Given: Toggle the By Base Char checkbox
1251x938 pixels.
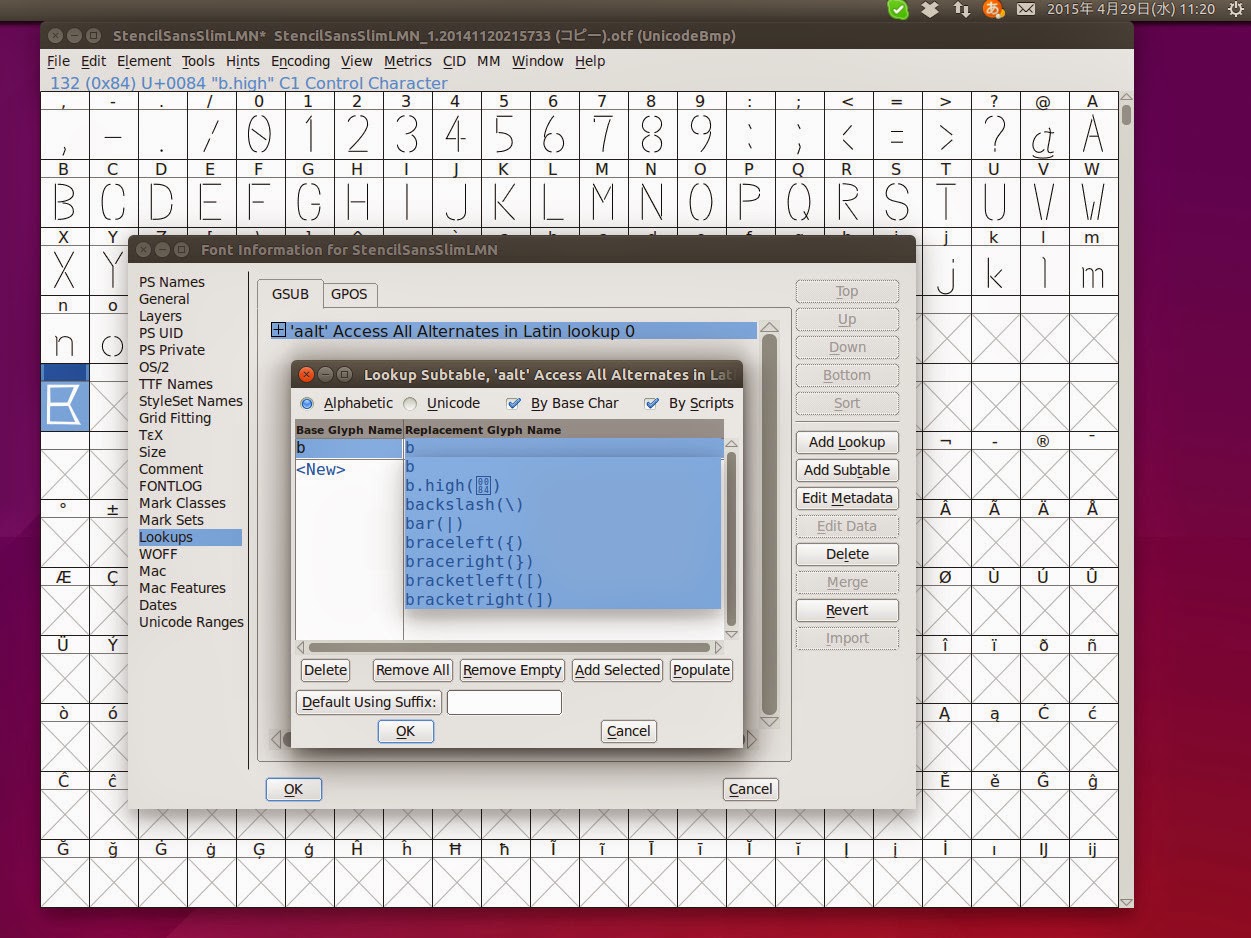Looking at the screenshot, I should tap(514, 404).
